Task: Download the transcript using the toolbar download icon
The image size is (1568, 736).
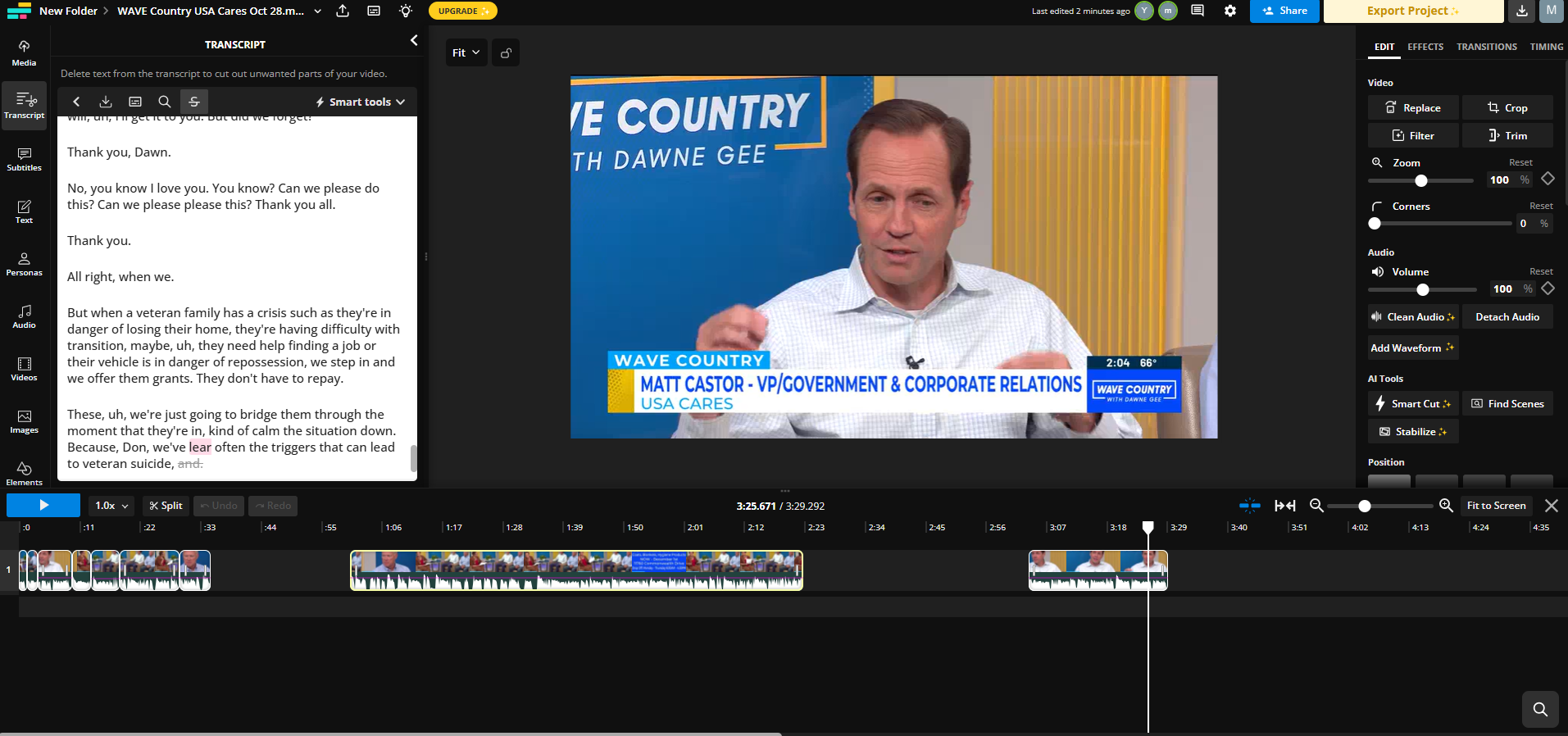Action: 106,102
